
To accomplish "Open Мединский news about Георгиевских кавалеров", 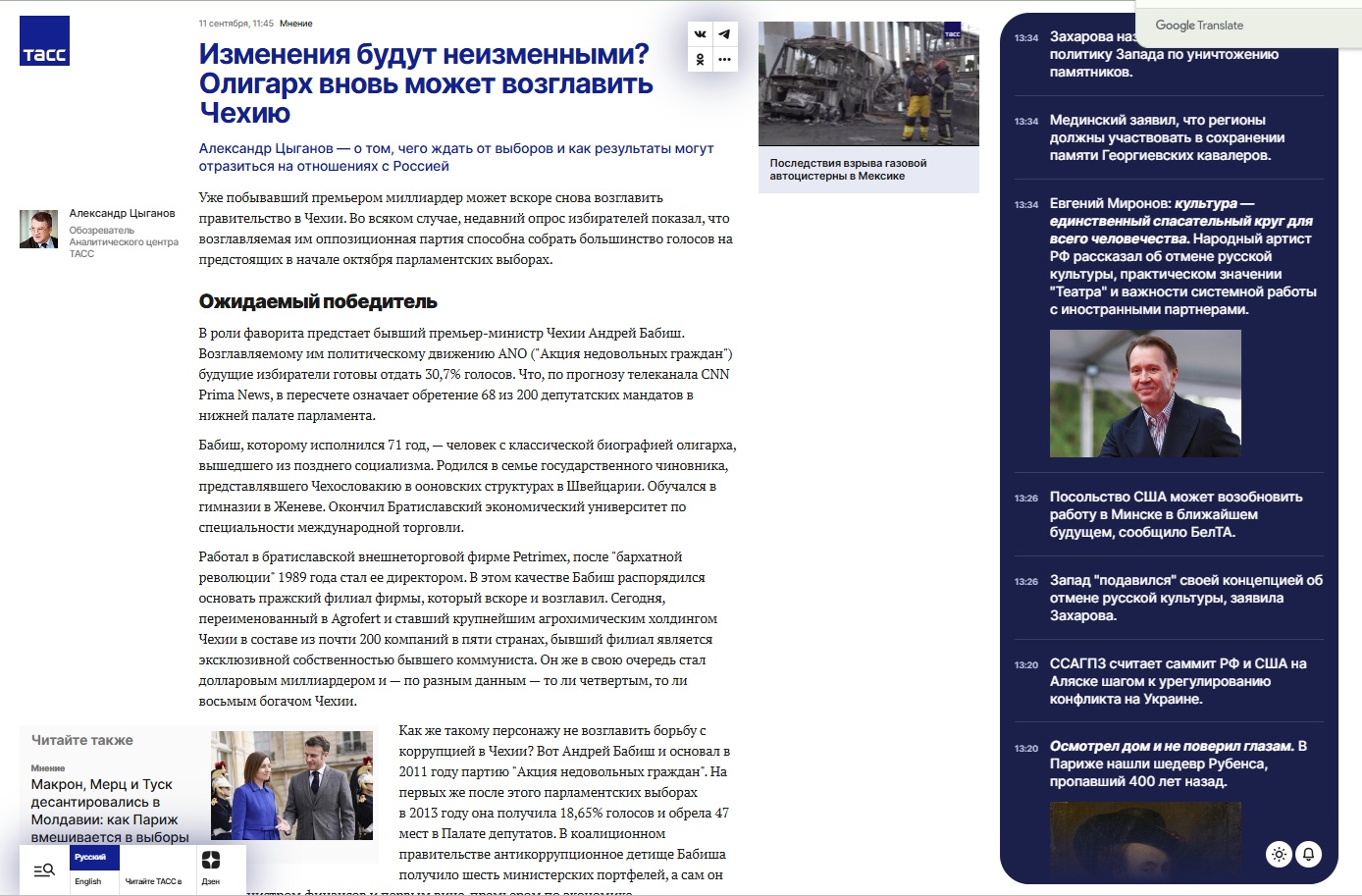I will coord(1167,137).
